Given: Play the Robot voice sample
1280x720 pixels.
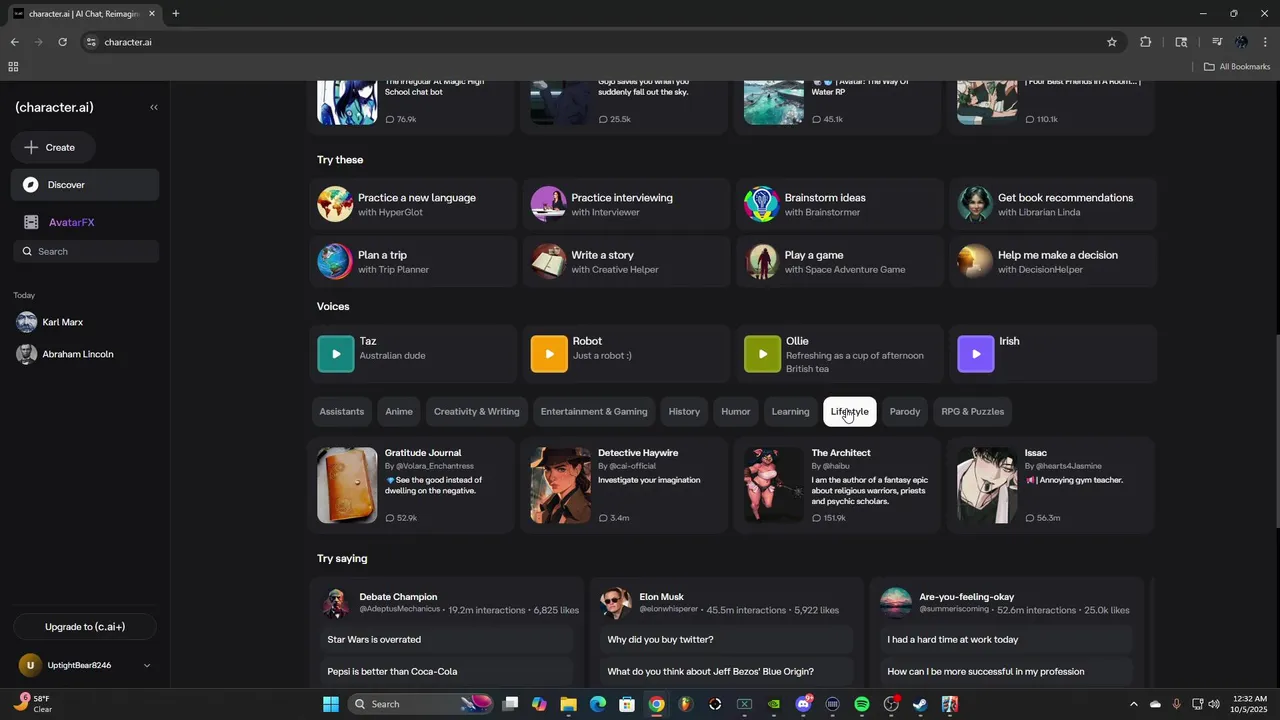Looking at the screenshot, I should click(x=549, y=354).
